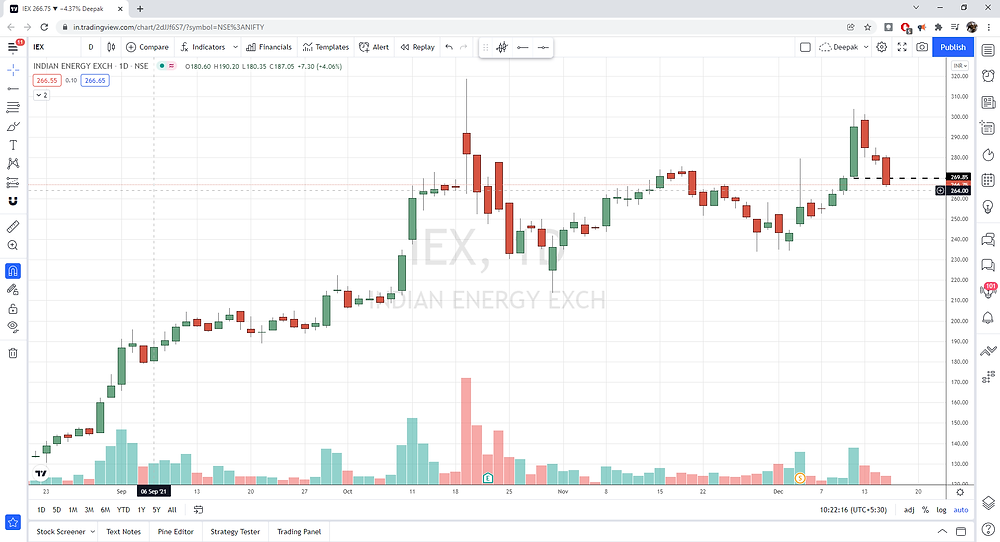Select the 1Y time range
The height and width of the screenshot is (542, 1000).
pos(141,509)
